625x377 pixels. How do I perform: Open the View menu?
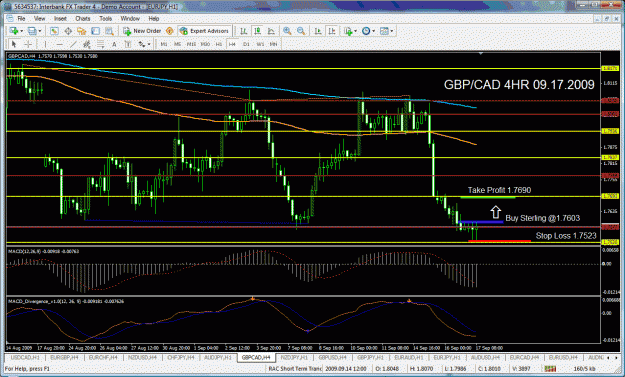[x=39, y=19]
